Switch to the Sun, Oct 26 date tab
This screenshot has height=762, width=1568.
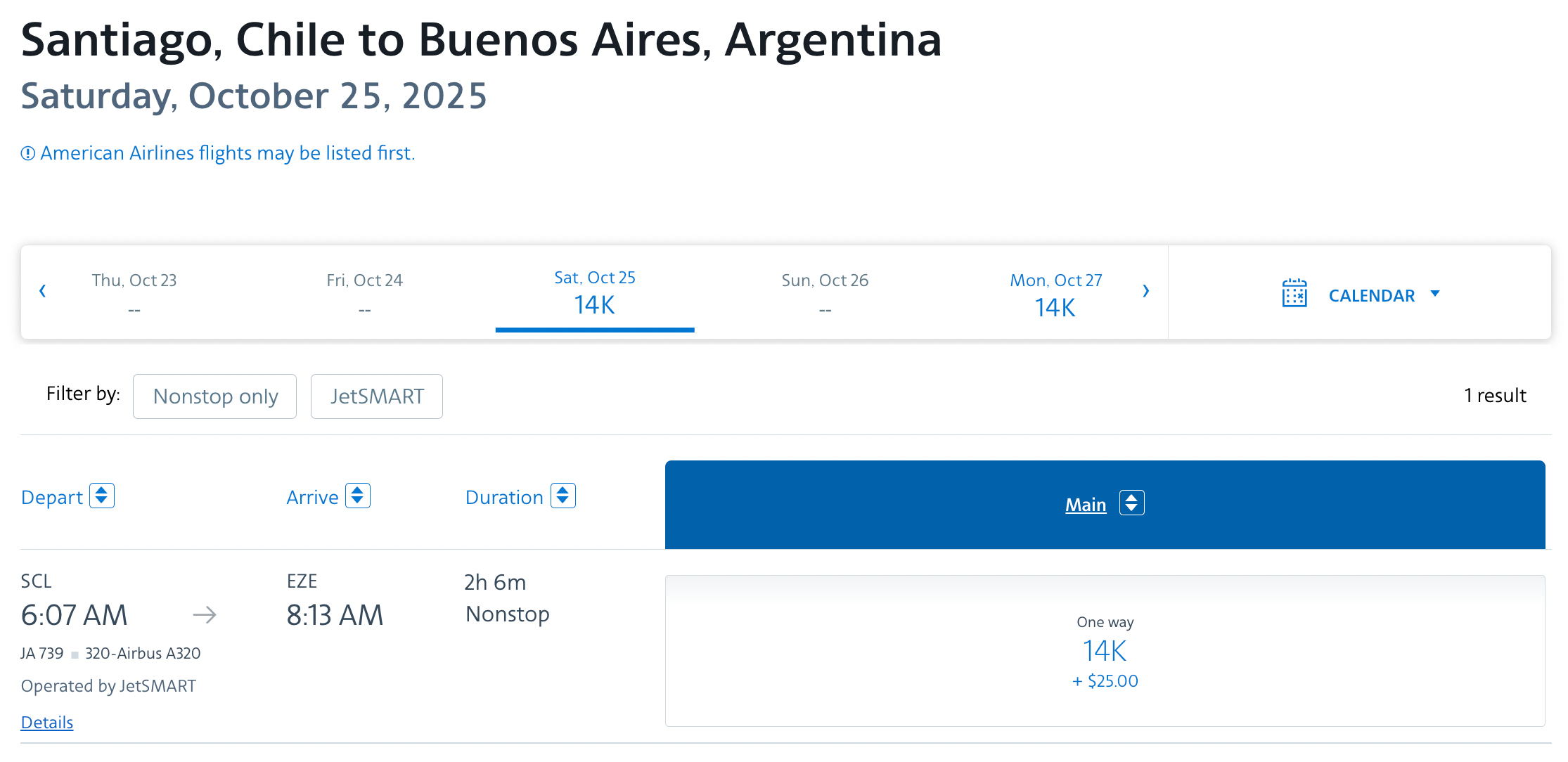tap(825, 293)
